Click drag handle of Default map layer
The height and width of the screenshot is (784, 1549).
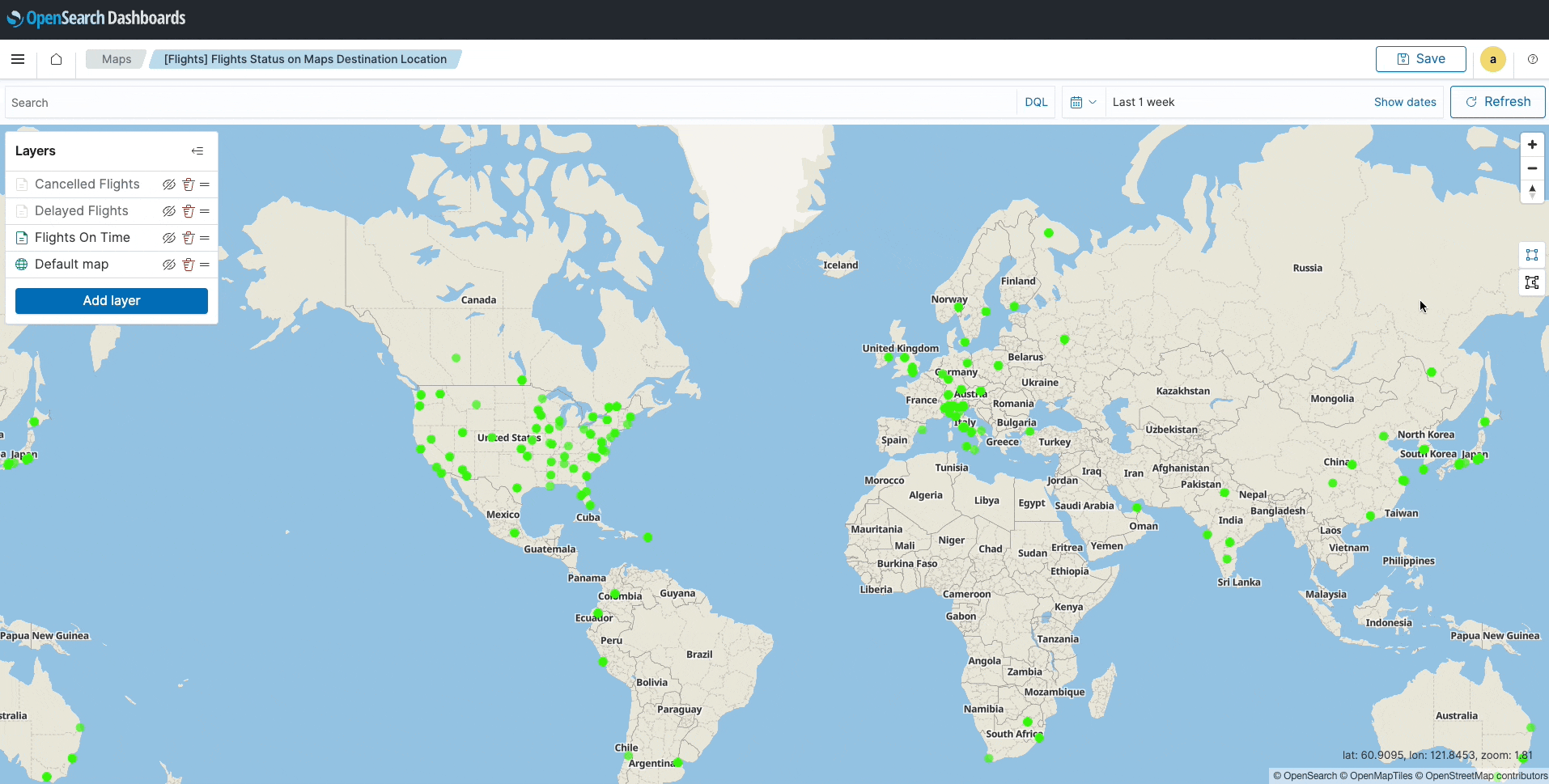pos(205,265)
